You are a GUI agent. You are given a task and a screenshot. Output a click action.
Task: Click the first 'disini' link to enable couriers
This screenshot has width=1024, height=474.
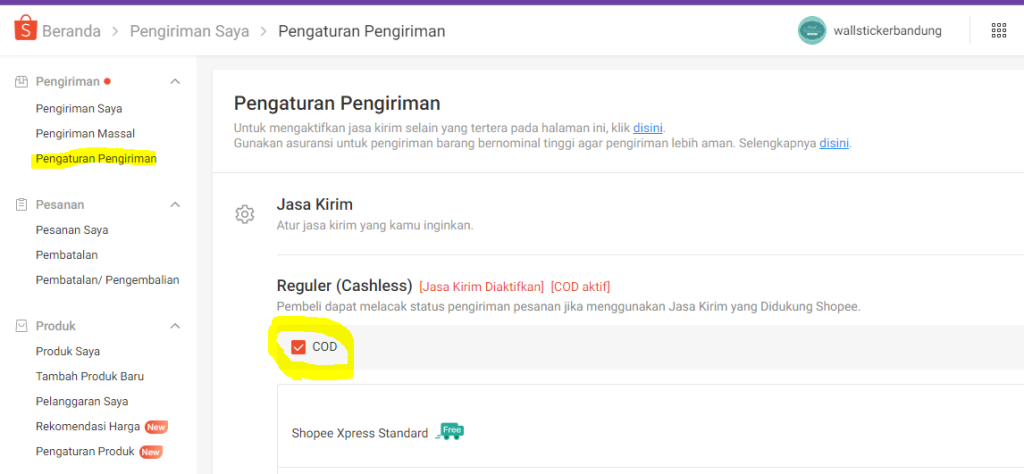click(647, 128)
